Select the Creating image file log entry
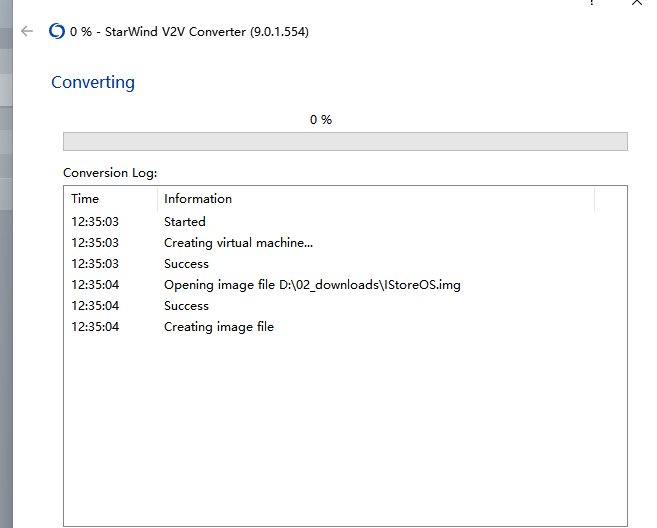The width and height of the screenshot is (657, 528). (x=219, y=327)
